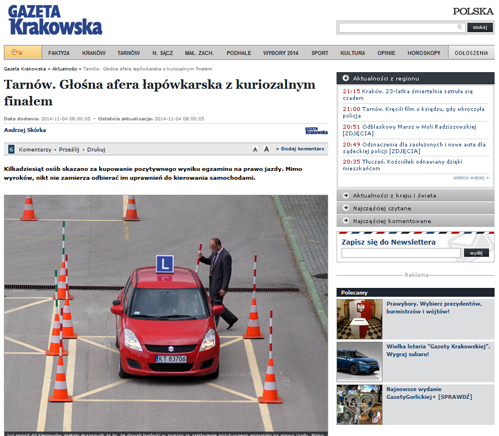Open the Gazeta Krakowska logo homepage

[55, 20]
